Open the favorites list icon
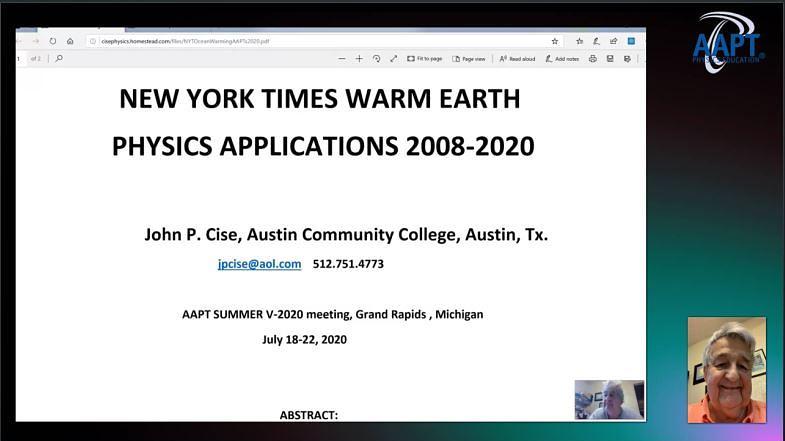The image size is (785, 441). pos(579,41)
